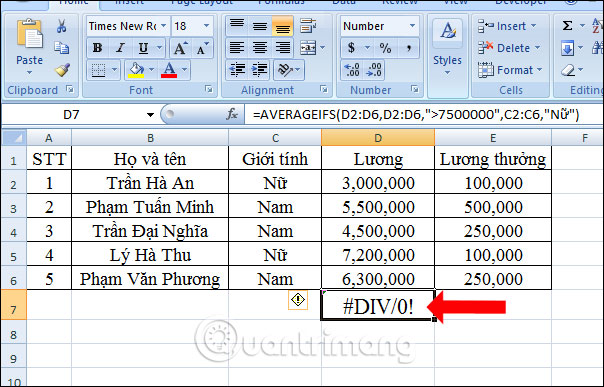Click Increase Indent icon

(x=260, y=70)
